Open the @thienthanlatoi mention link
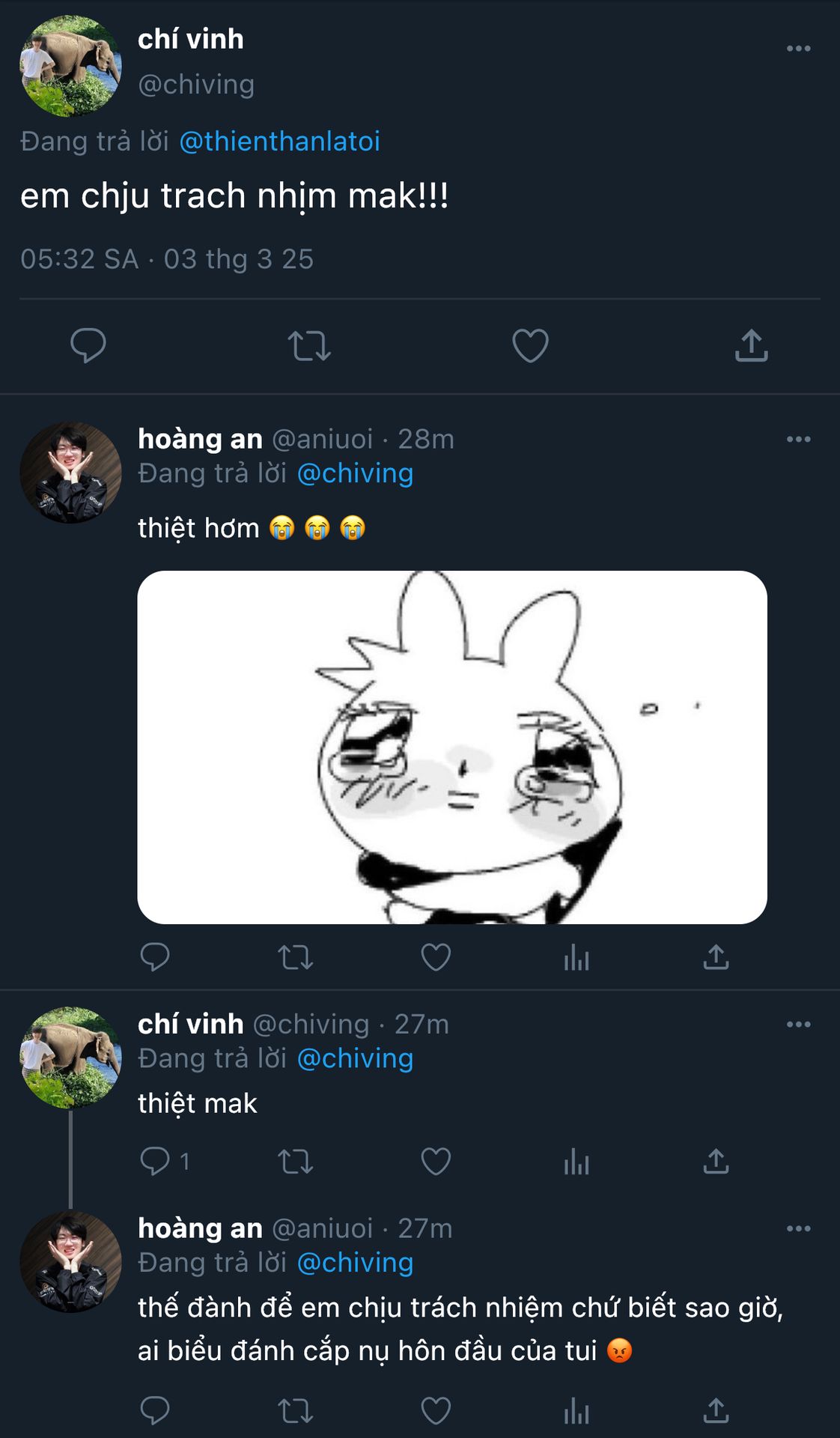Image resolution: width=840 pixels, height=1438 pixels. tap(279, 142)
